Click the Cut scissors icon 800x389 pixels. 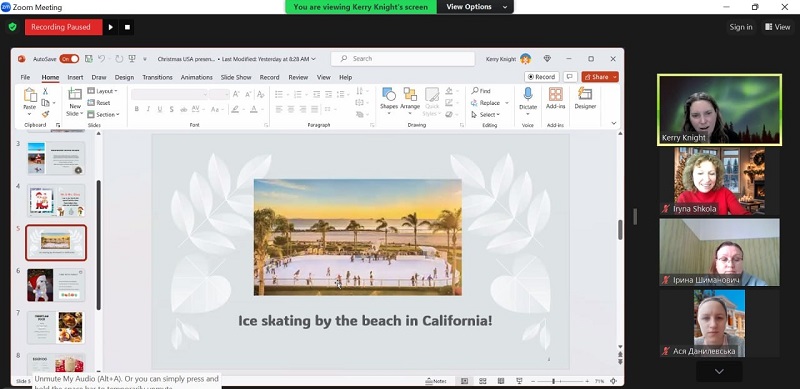click(45, 91)
